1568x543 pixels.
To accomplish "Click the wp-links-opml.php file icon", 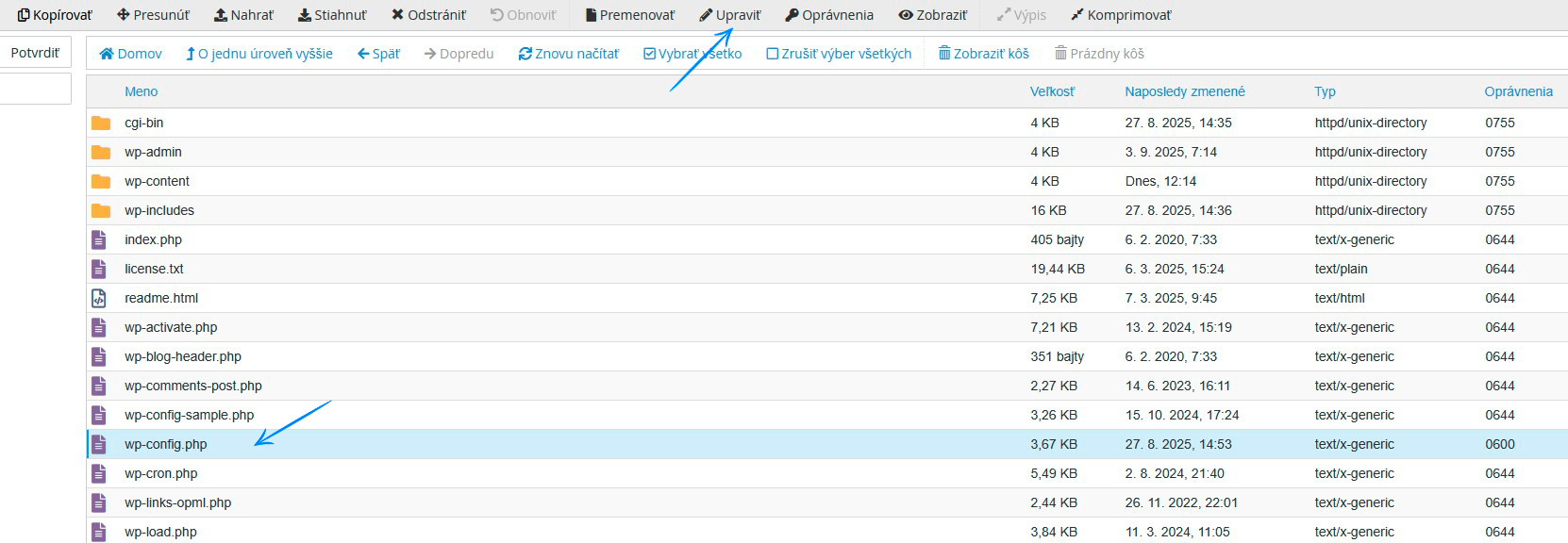I will (99, 502).
